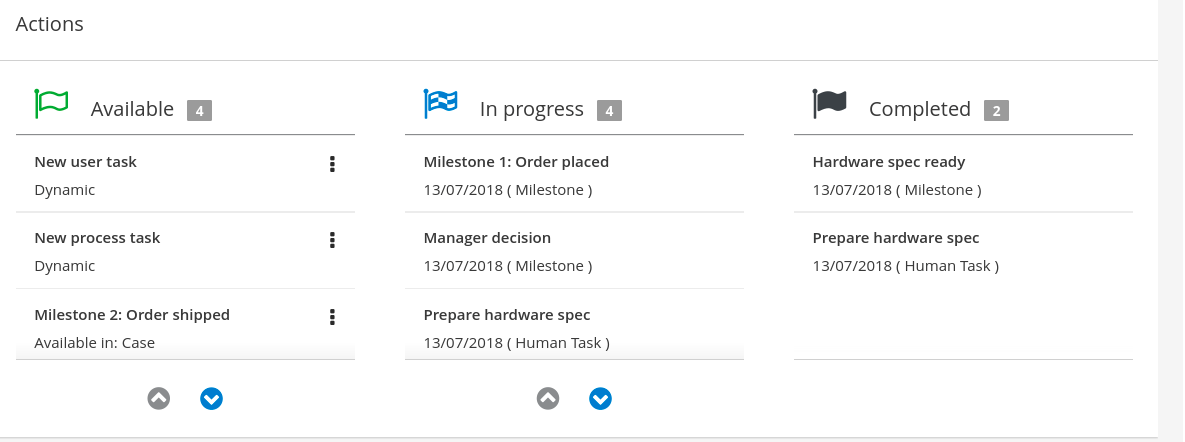Click the green Available flag icon
This screenshot has height=442, width=1185.
pyautogui.click(x=51, y=104)
